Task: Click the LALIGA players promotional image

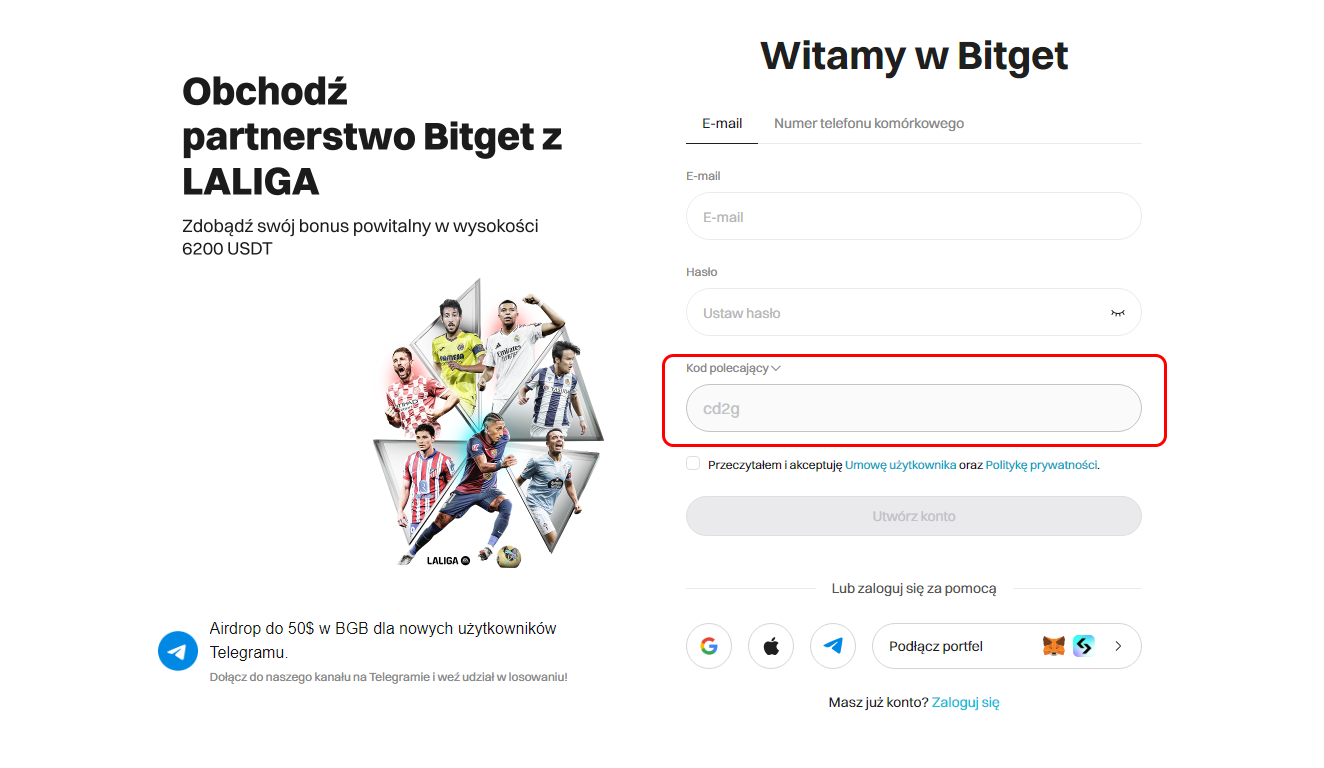Action: (x=488, y=423)
